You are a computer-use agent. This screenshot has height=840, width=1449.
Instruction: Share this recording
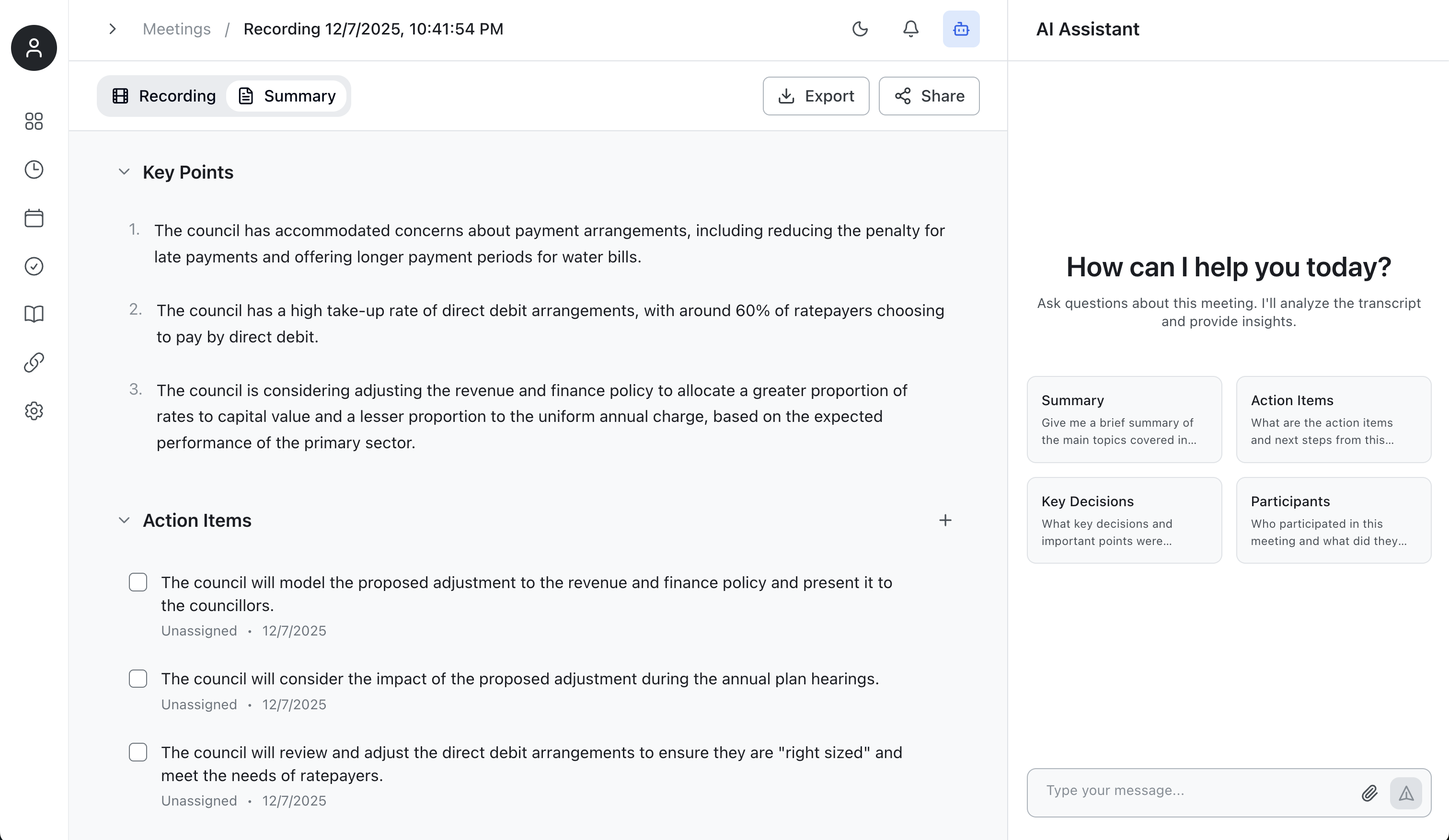coord(929,96)
